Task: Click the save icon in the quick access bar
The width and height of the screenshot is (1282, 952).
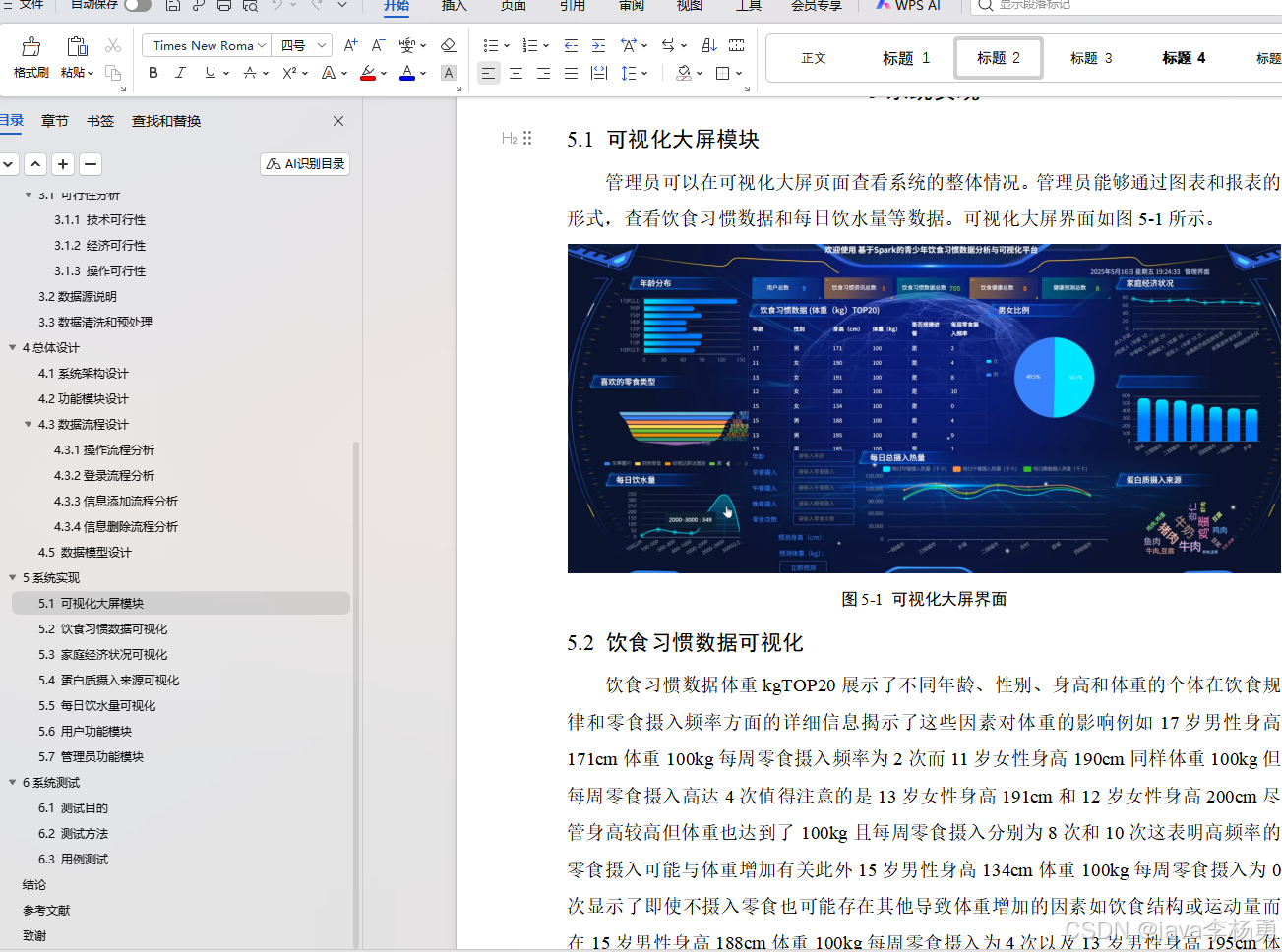Action: [x=173, y=5]
